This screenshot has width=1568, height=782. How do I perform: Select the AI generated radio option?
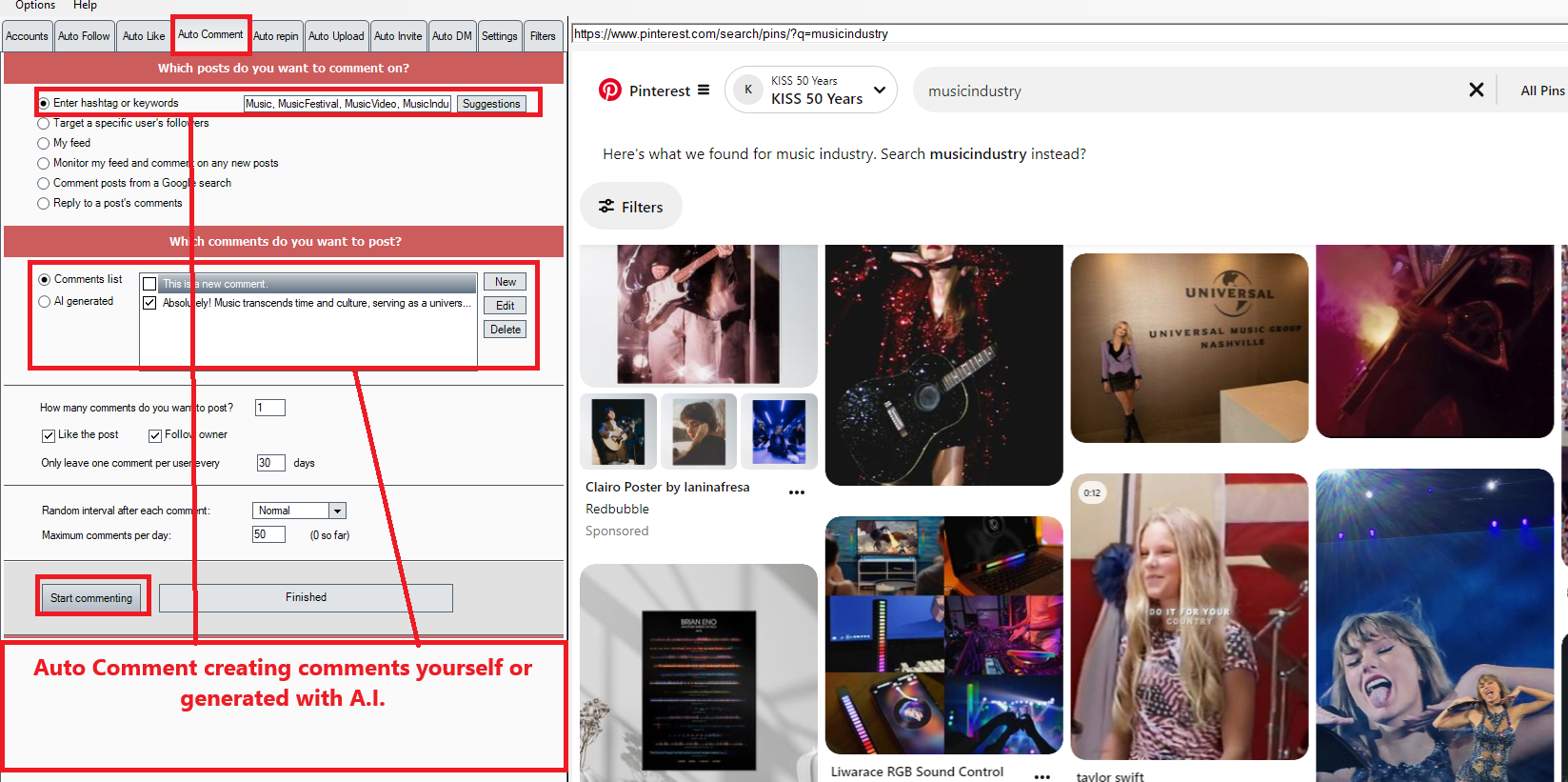pos(45,302)
